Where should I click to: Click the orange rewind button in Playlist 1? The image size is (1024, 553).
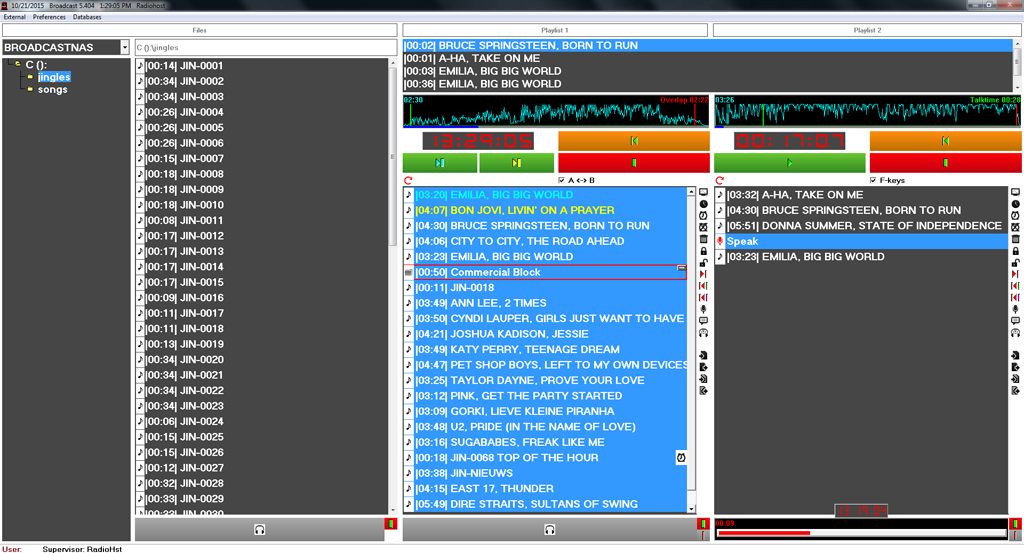pyautogui.click(x=634, y=140)
